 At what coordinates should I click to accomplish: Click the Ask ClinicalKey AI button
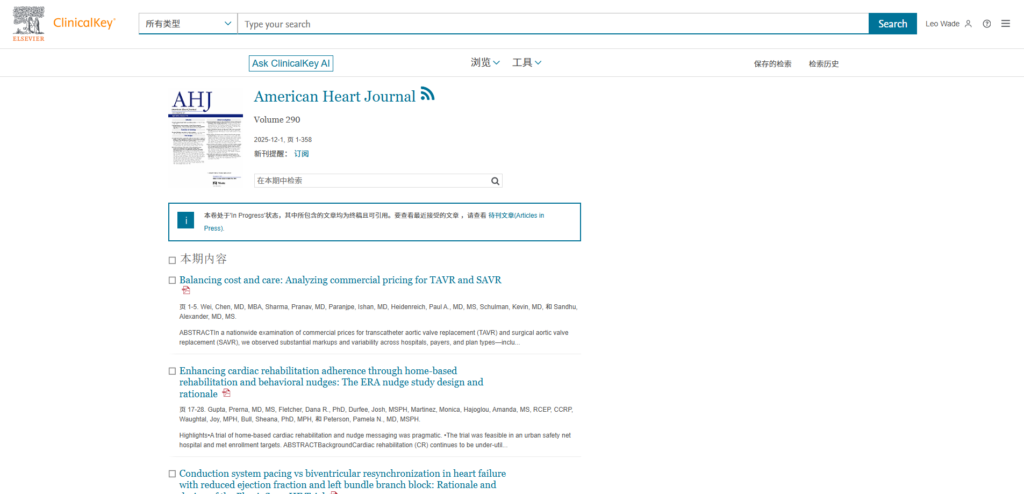[290, 63]
